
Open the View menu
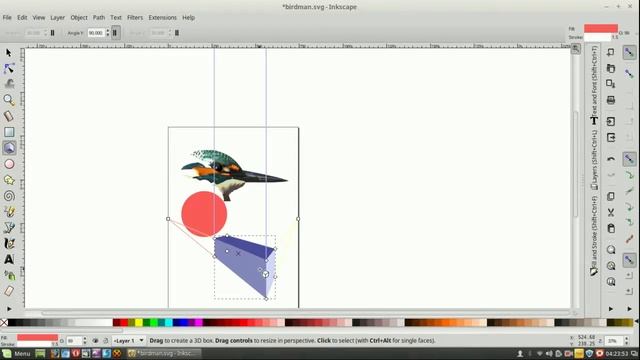pyautogui.click(x=39, y=18)
